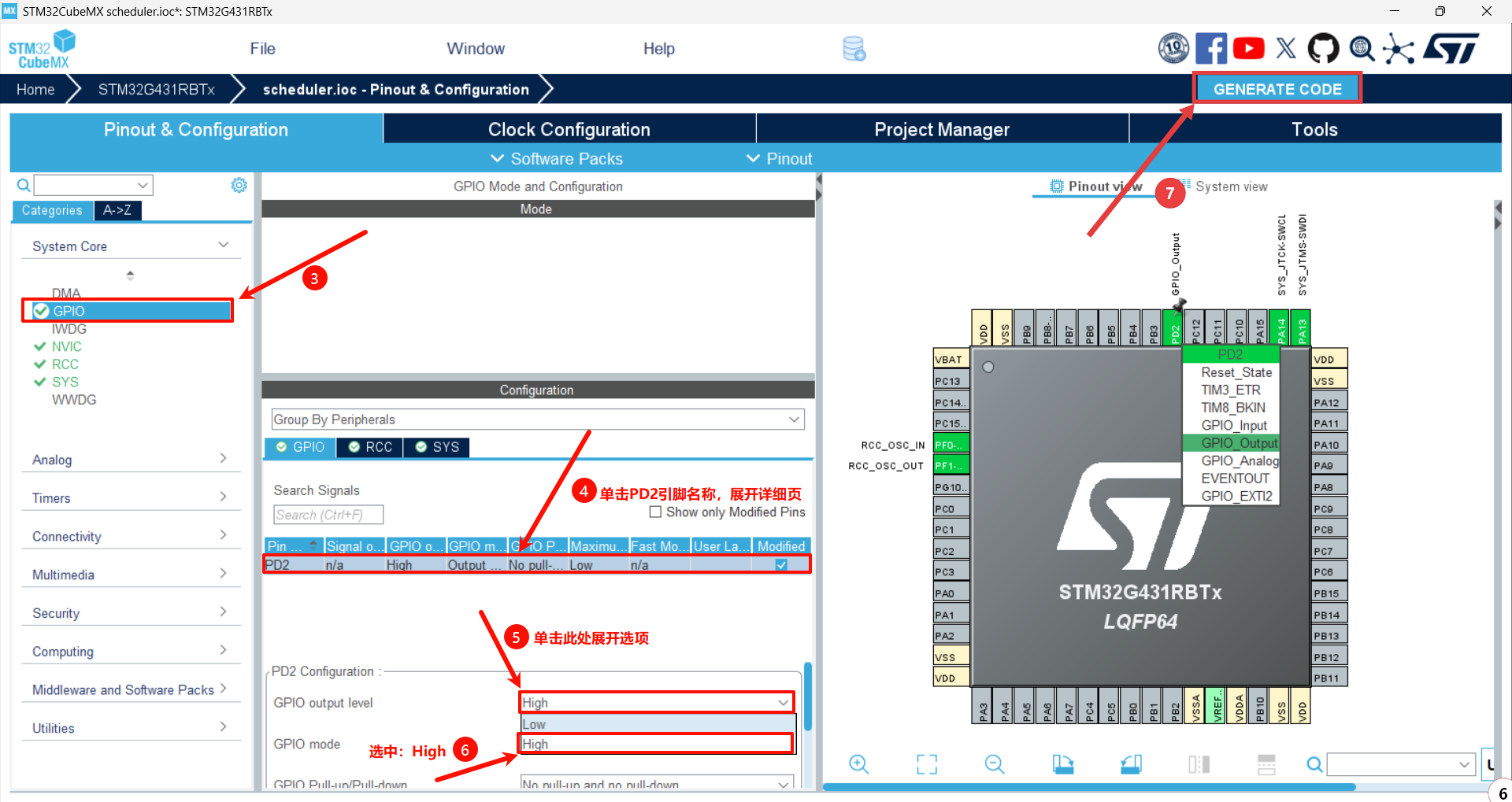
Task: Zoom in on the chip pinout view
Action: [x=858, y=763]
